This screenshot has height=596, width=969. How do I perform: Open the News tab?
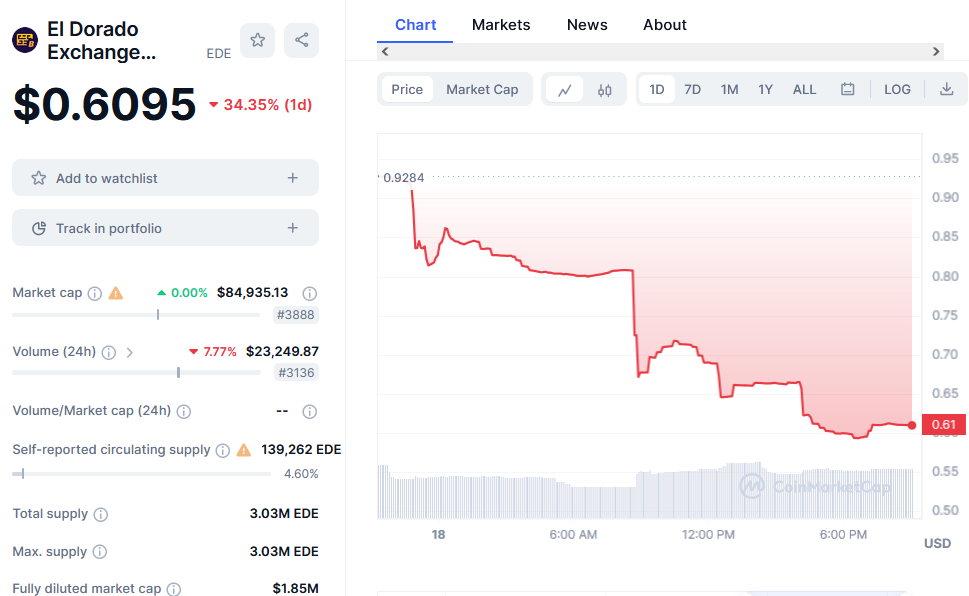[587, 25]
